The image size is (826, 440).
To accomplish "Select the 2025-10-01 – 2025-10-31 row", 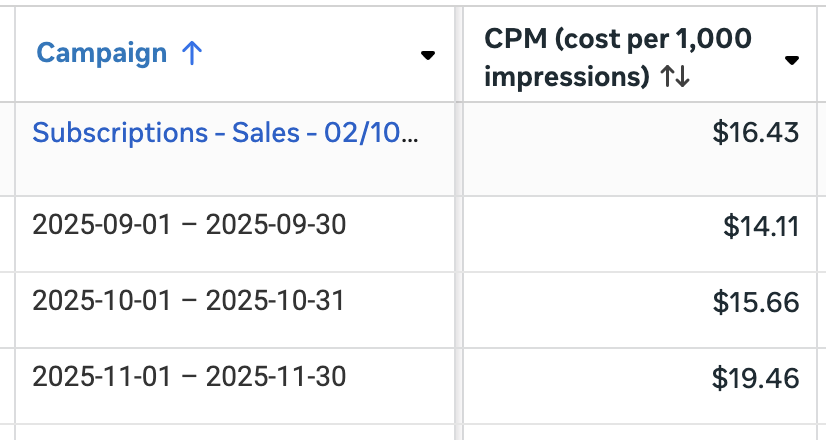I will coord(189,300).
